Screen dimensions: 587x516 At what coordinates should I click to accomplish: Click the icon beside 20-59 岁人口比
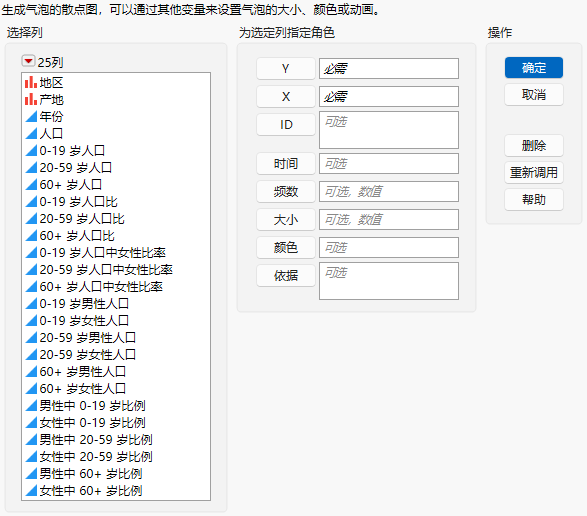[31, 219]
